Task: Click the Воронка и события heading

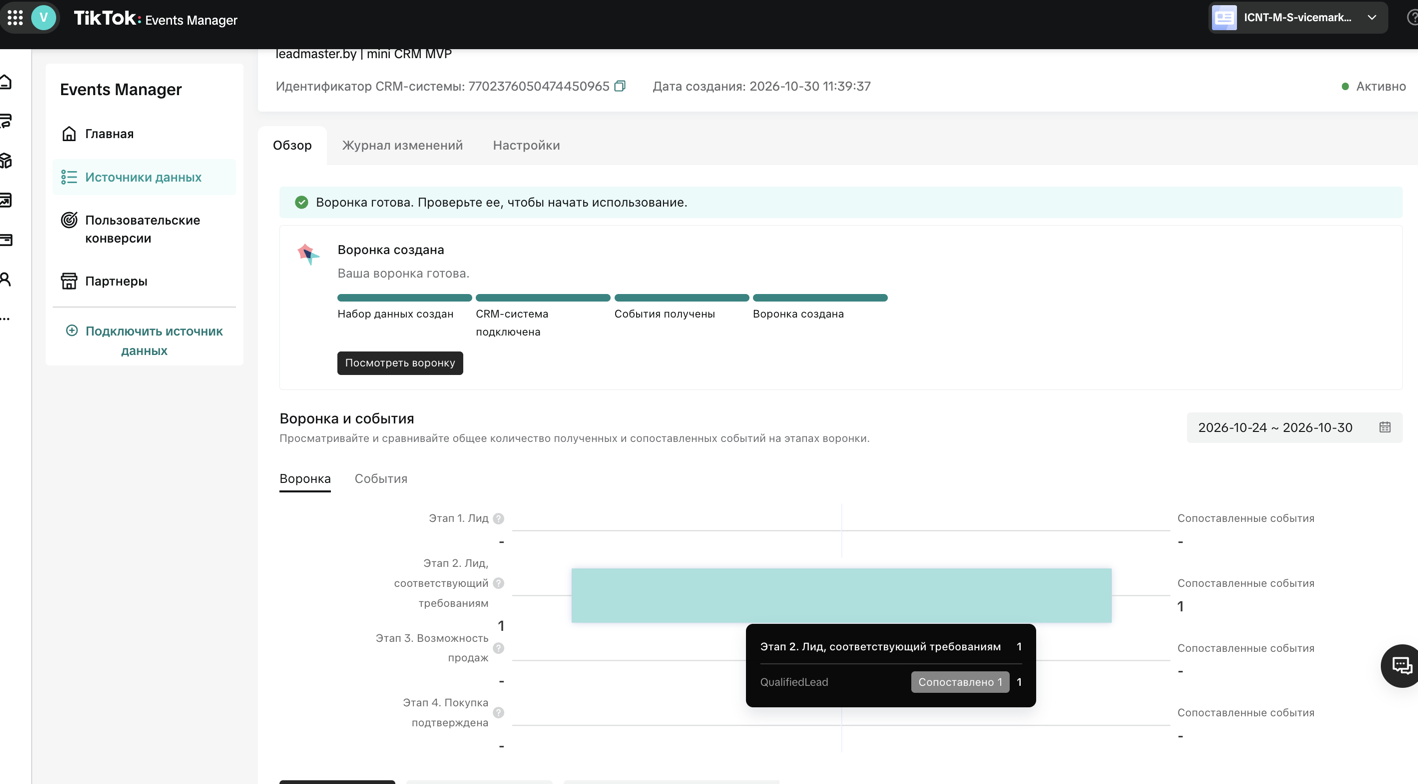Action: tap(347, 418)
